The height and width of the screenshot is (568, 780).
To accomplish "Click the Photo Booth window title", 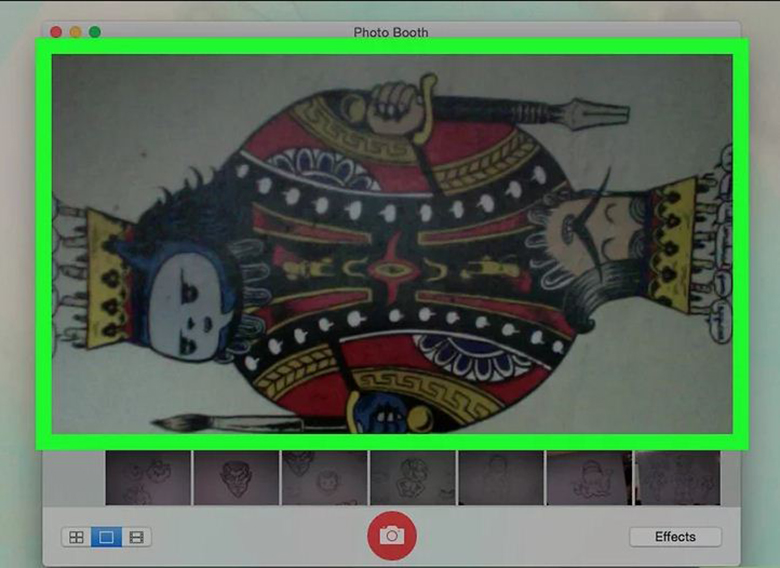I will point(391,32).
